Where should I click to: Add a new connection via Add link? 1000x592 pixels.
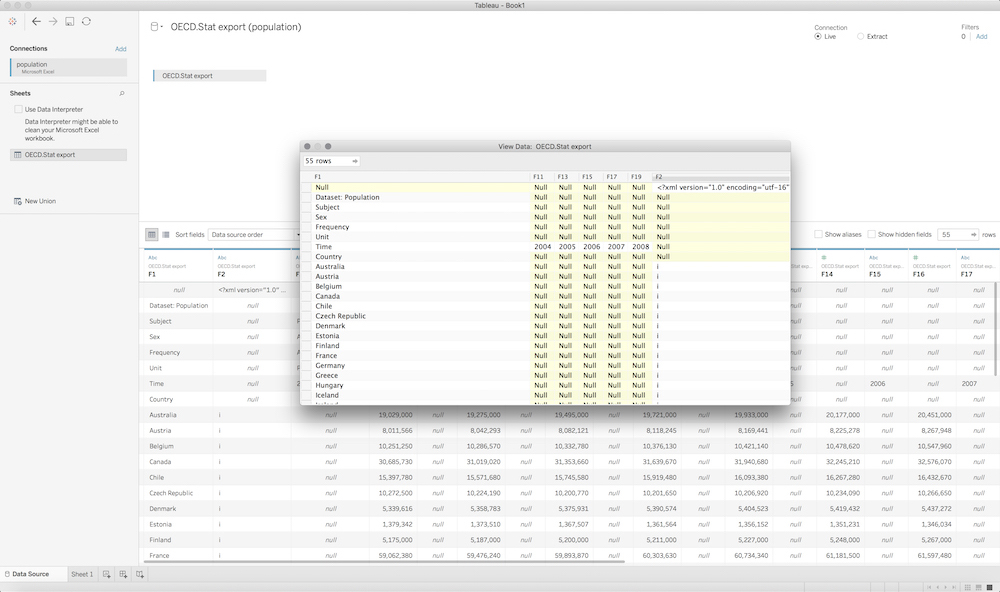coord(121,49)
